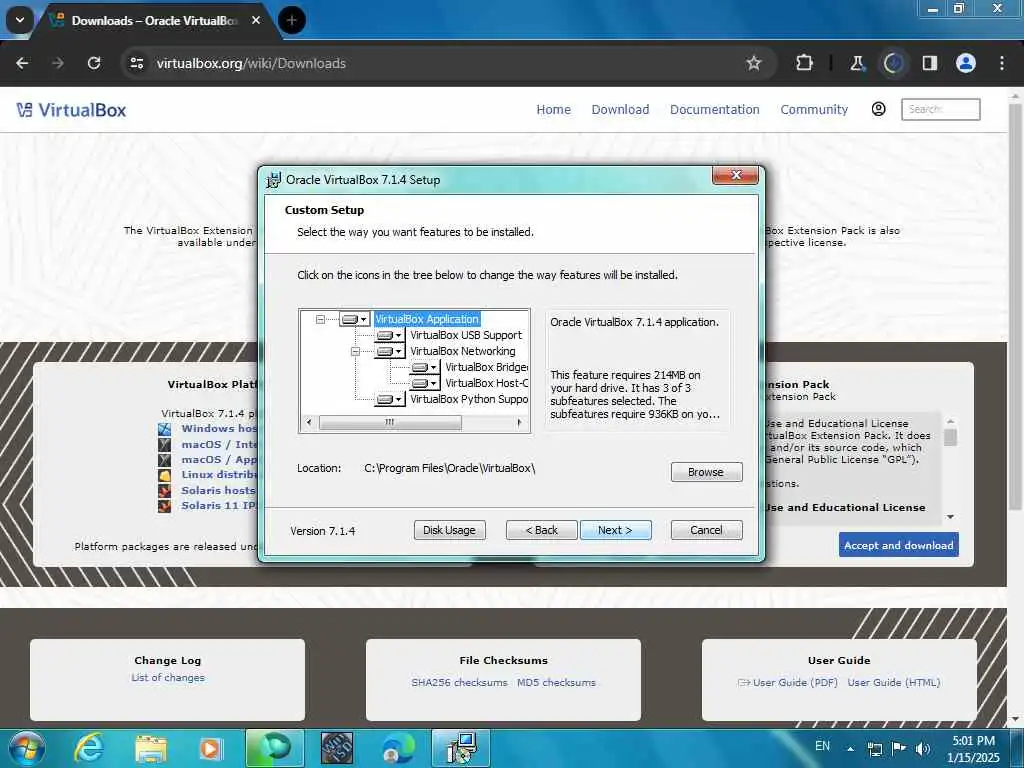Cancel the VirtualBox setup
1024x768 pixels.
tap(706, 530)
